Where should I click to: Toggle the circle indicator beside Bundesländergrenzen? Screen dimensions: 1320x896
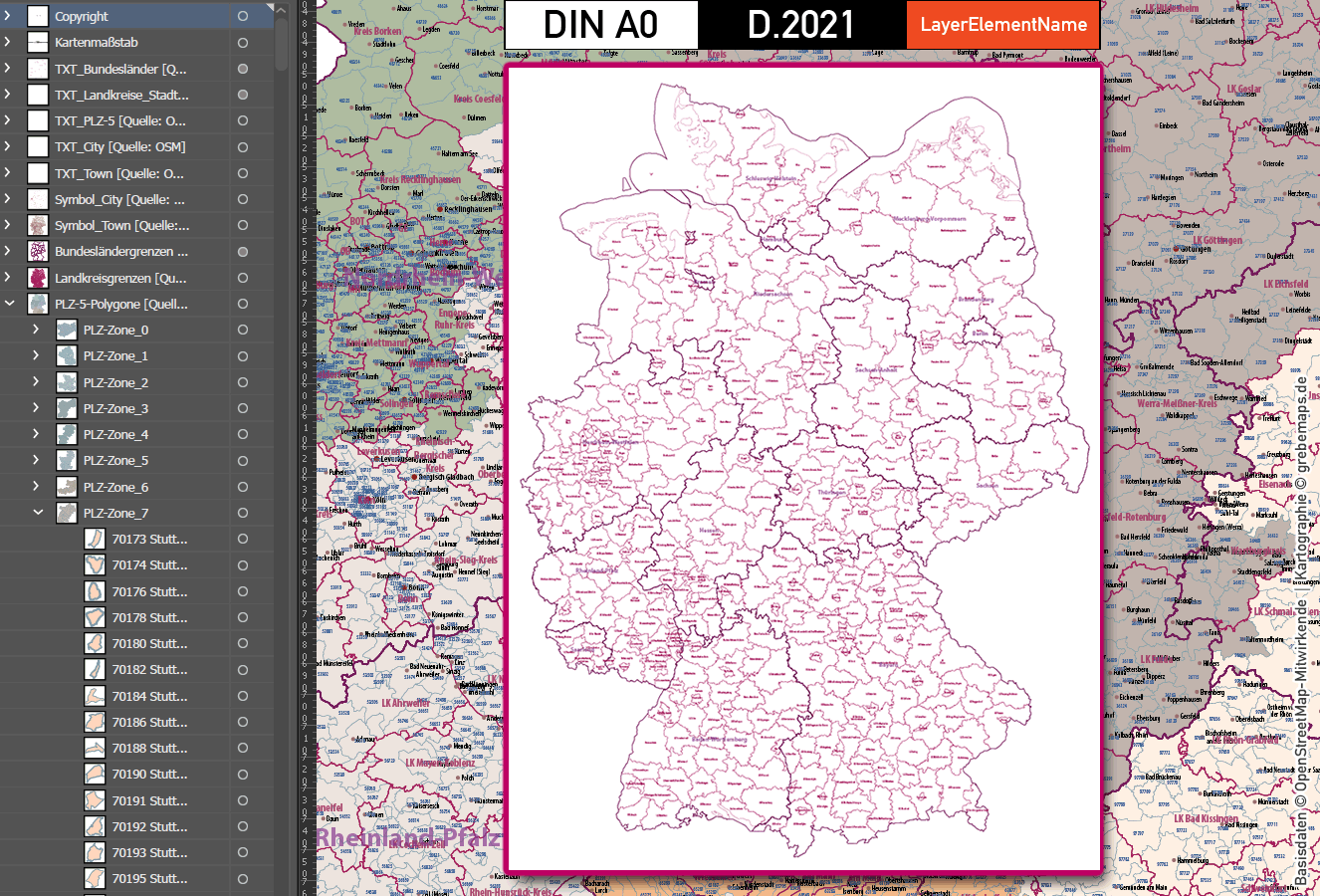(242, 251)
